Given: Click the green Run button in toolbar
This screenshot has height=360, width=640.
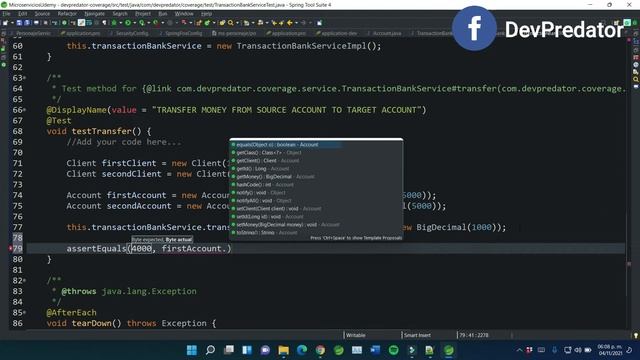Looking at the screenshot, I should 128,23.
